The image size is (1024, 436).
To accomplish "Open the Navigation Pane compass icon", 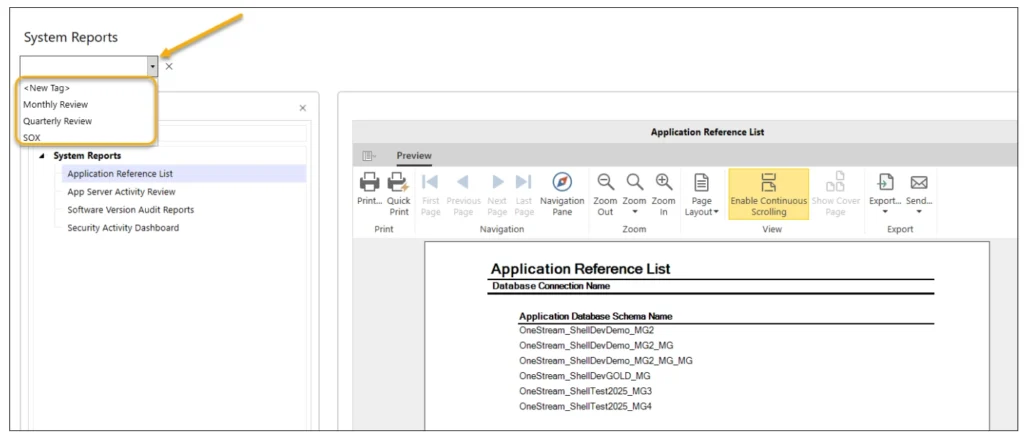I will 562,183.
